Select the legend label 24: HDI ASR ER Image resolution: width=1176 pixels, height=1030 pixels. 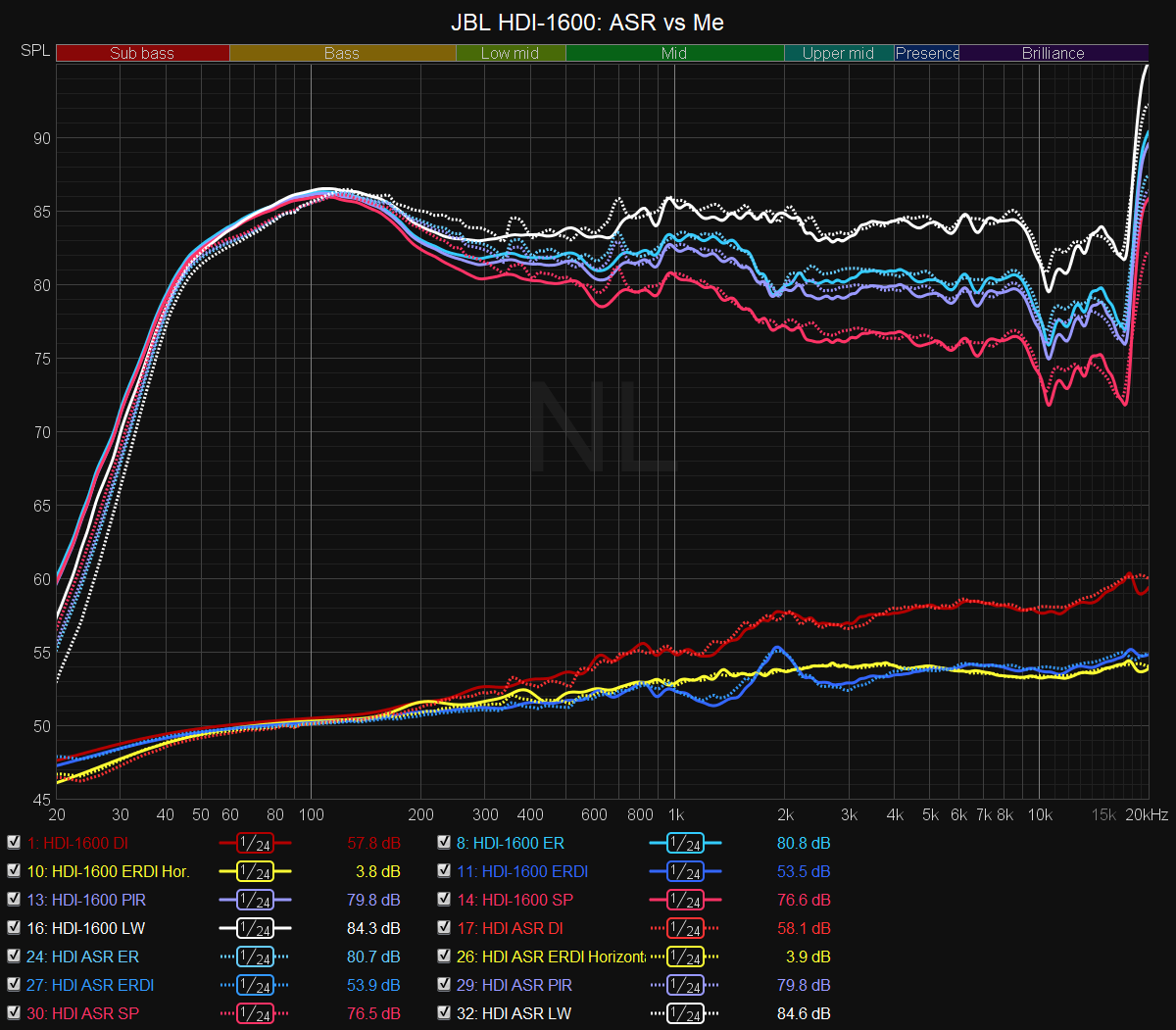(x=83, y=956)
